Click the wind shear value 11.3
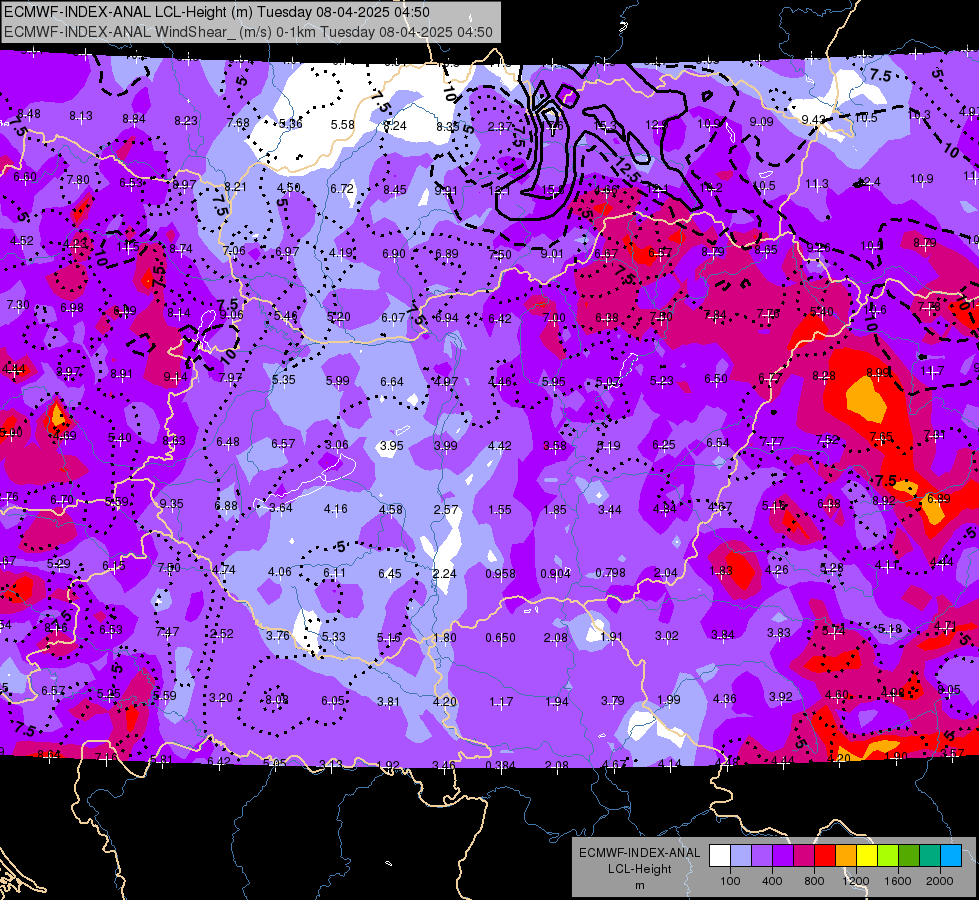The width and height of the screenshot is (979, 900). (817, 184)
